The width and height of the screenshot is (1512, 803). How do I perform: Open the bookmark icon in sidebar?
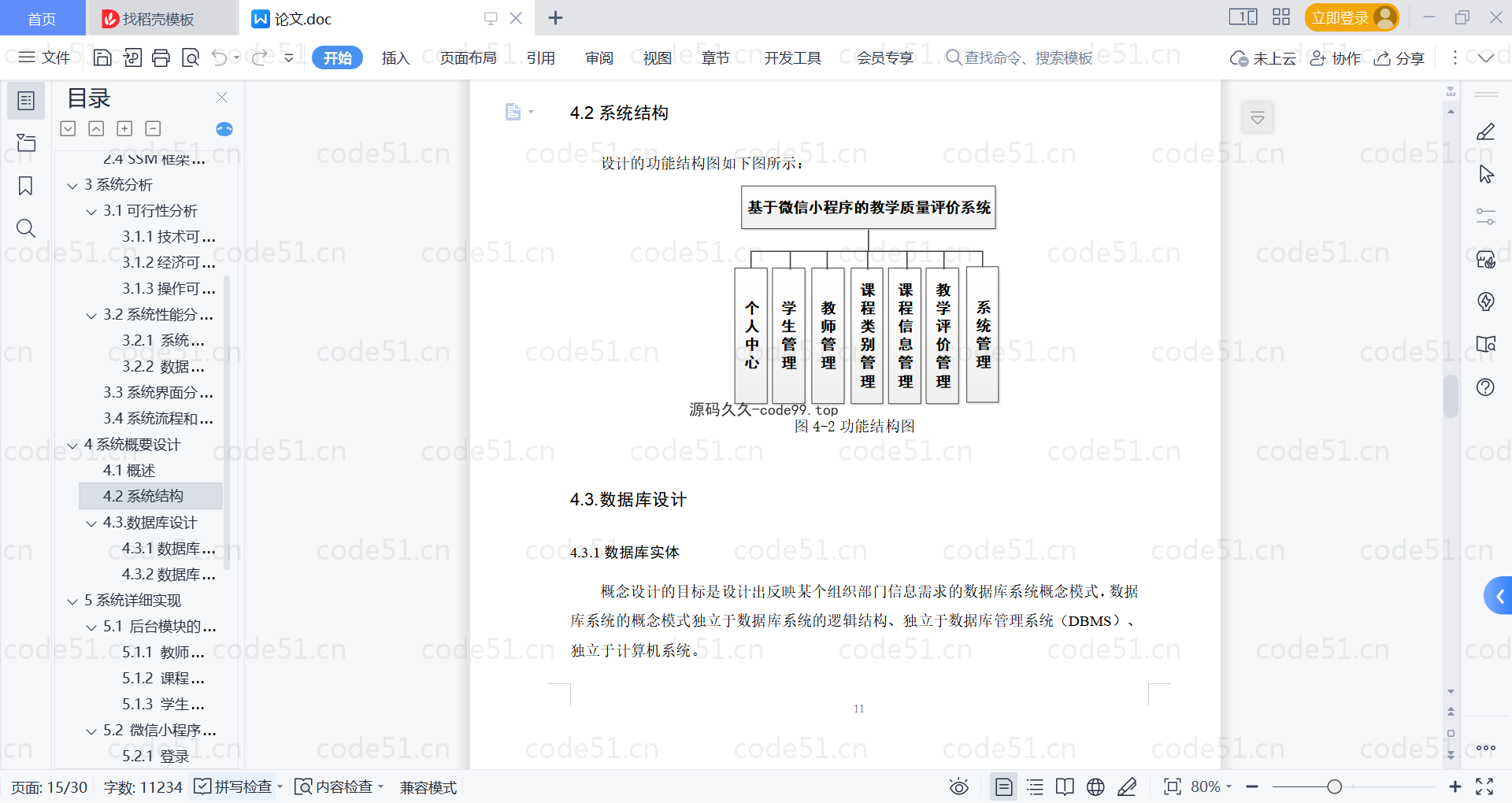click(x=26, y=186)
